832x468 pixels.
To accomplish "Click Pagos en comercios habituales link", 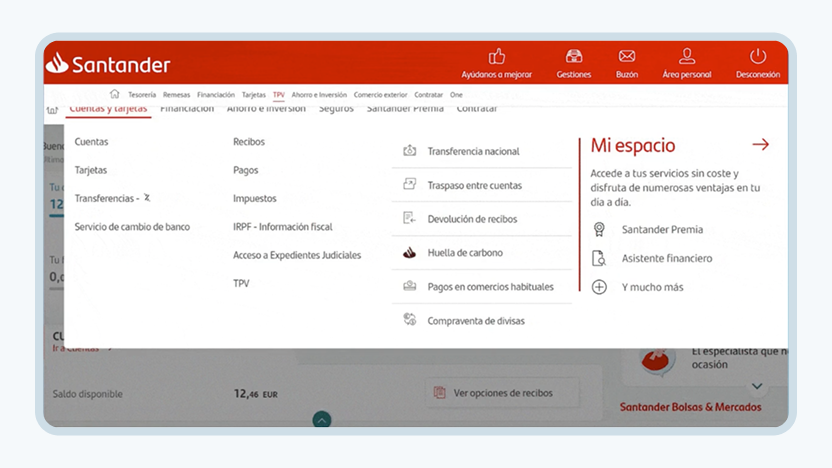I will click(491, 287).
